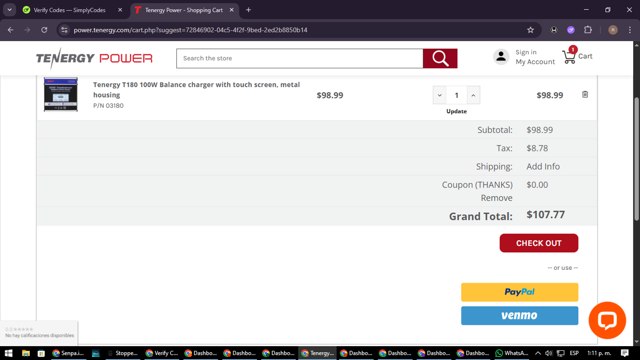Click the CHECK OUT button
Viewport: 640px width, 360px height.
tap(539, 243)
